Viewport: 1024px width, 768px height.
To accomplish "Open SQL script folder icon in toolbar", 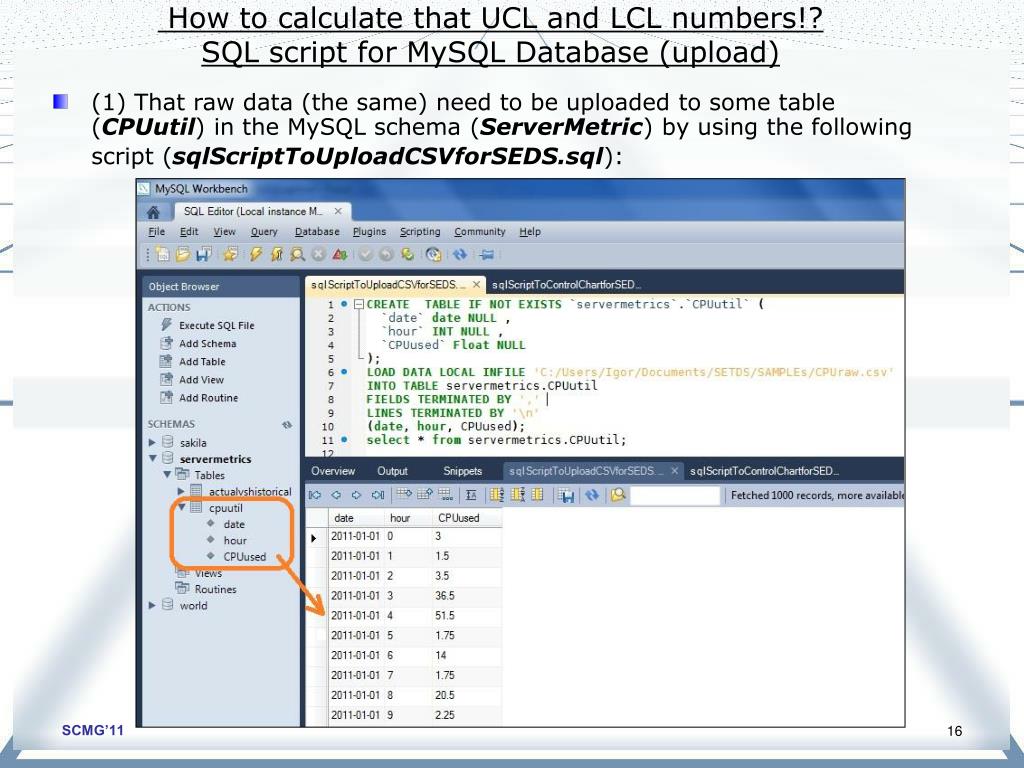I will (183, 254).
